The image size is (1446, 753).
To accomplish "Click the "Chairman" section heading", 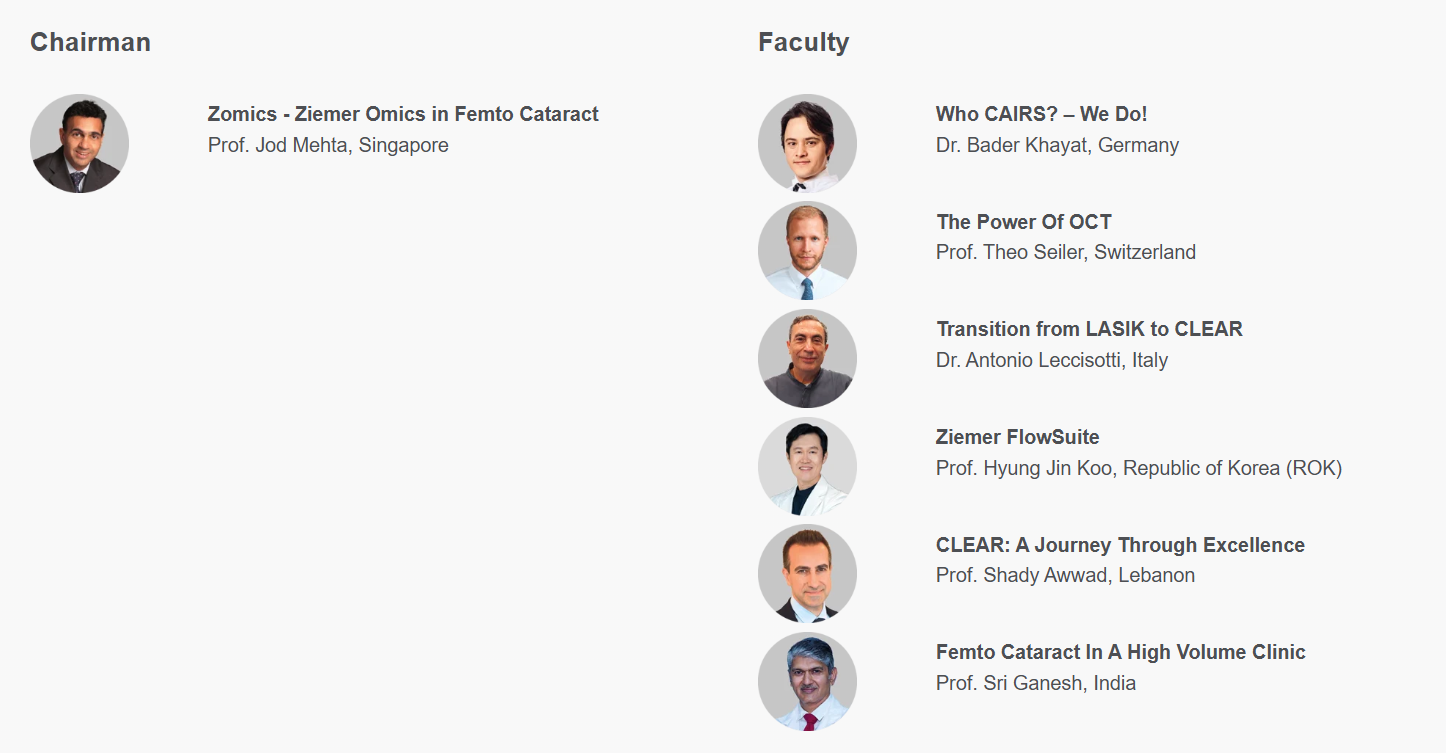I will click(90, 42).
